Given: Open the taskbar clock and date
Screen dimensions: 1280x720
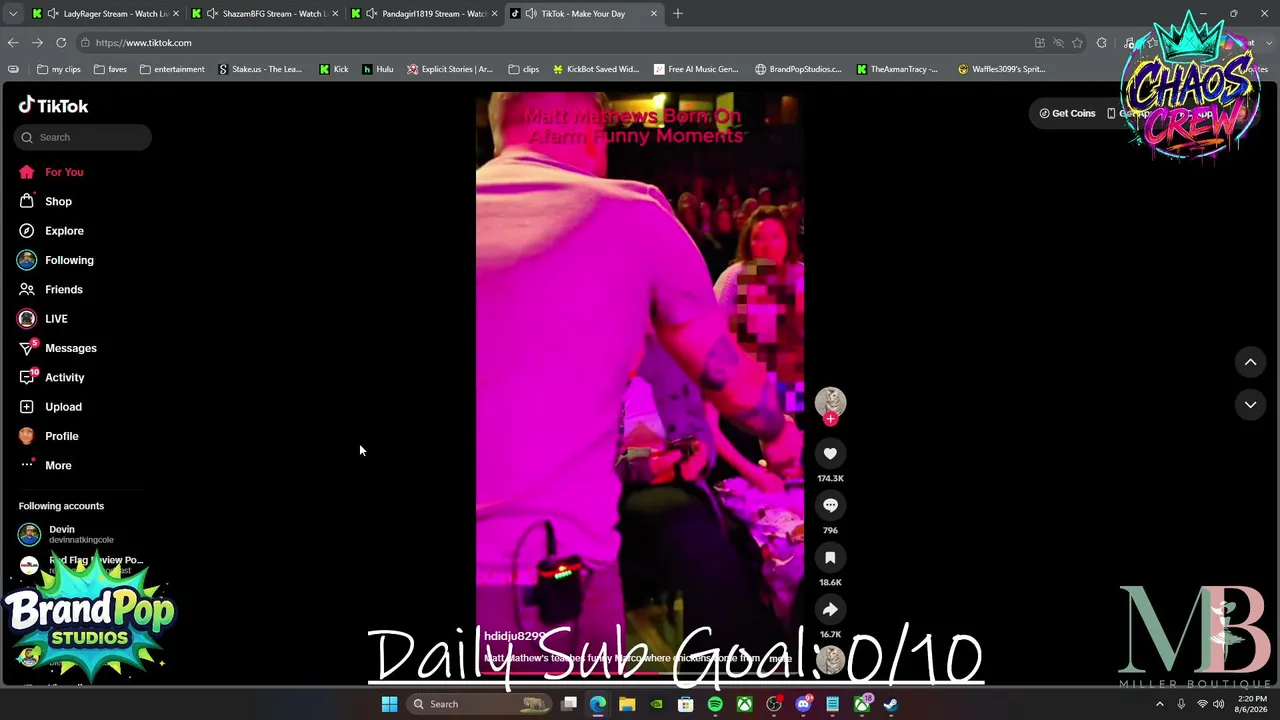Looking at the screenshot, I should (x=1252, y=704).
